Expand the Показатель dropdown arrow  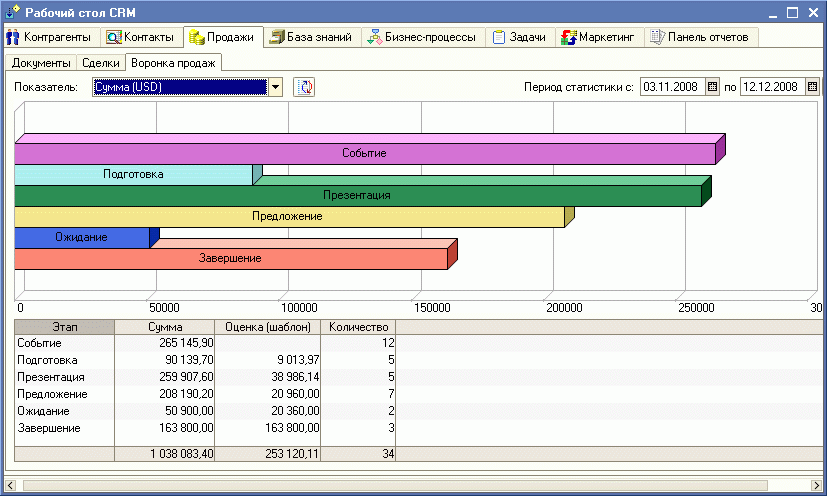click(x=276, y=87)
